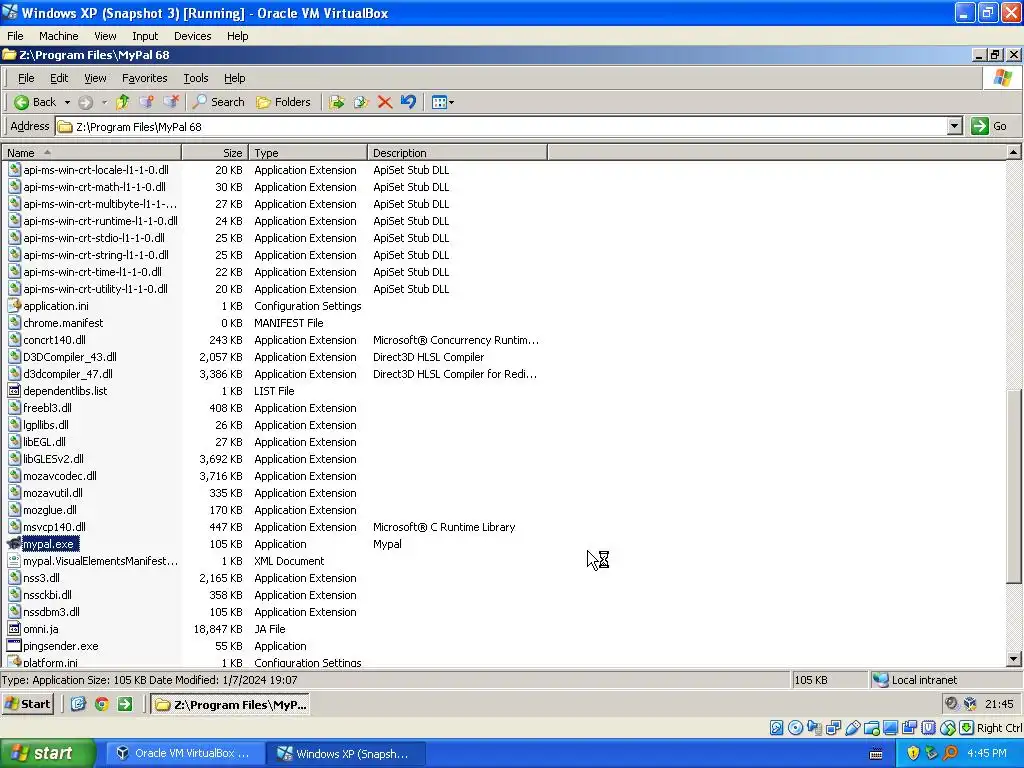Sort files by Description column header
The width and height of the screenshot is (1024, 768).
pyautogui.click(x=457, y=153)
